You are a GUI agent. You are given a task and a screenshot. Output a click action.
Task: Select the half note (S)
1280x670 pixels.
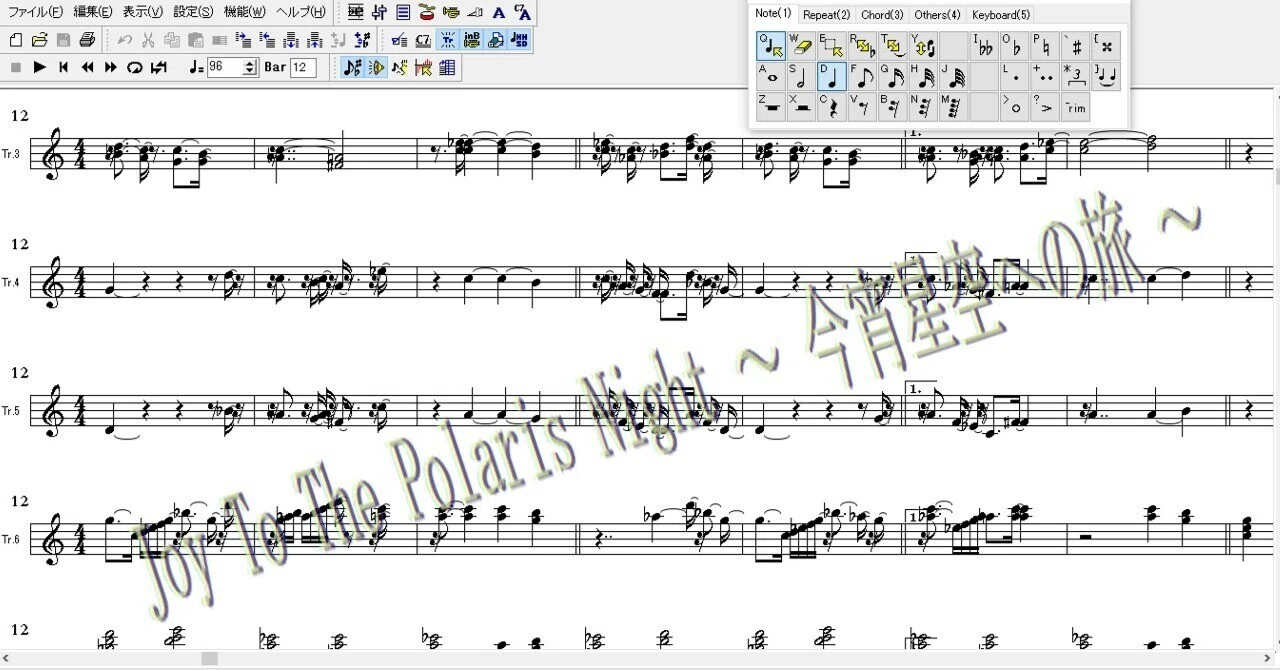coord(801,76)
